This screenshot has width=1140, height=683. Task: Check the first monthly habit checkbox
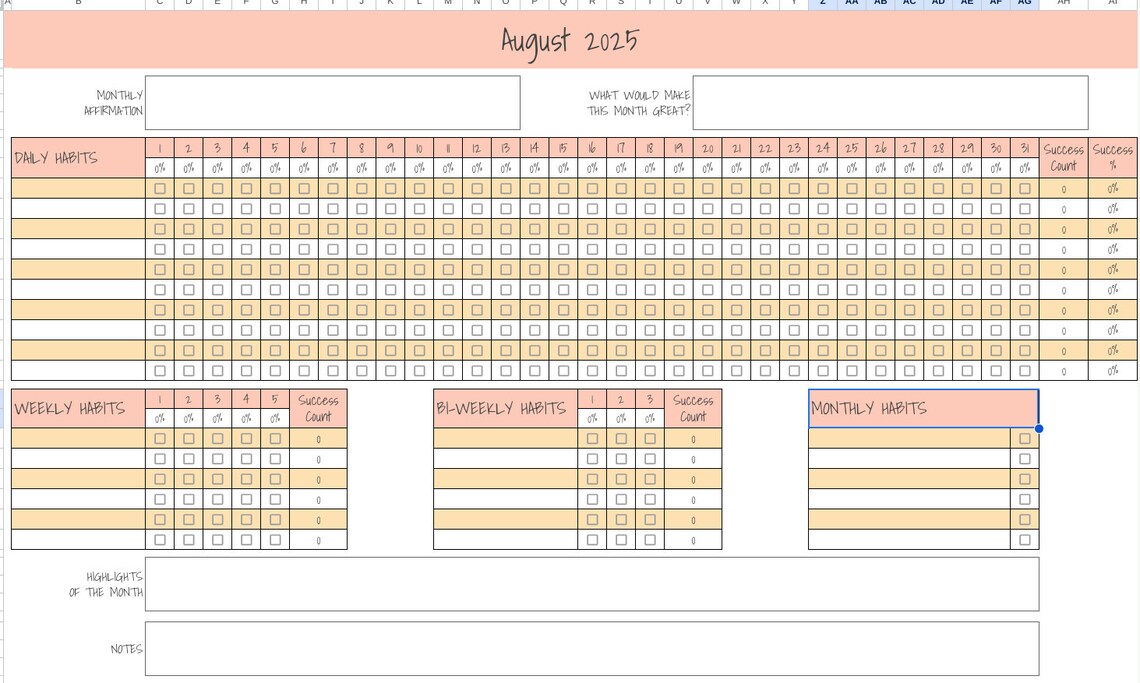(1023, 438)
